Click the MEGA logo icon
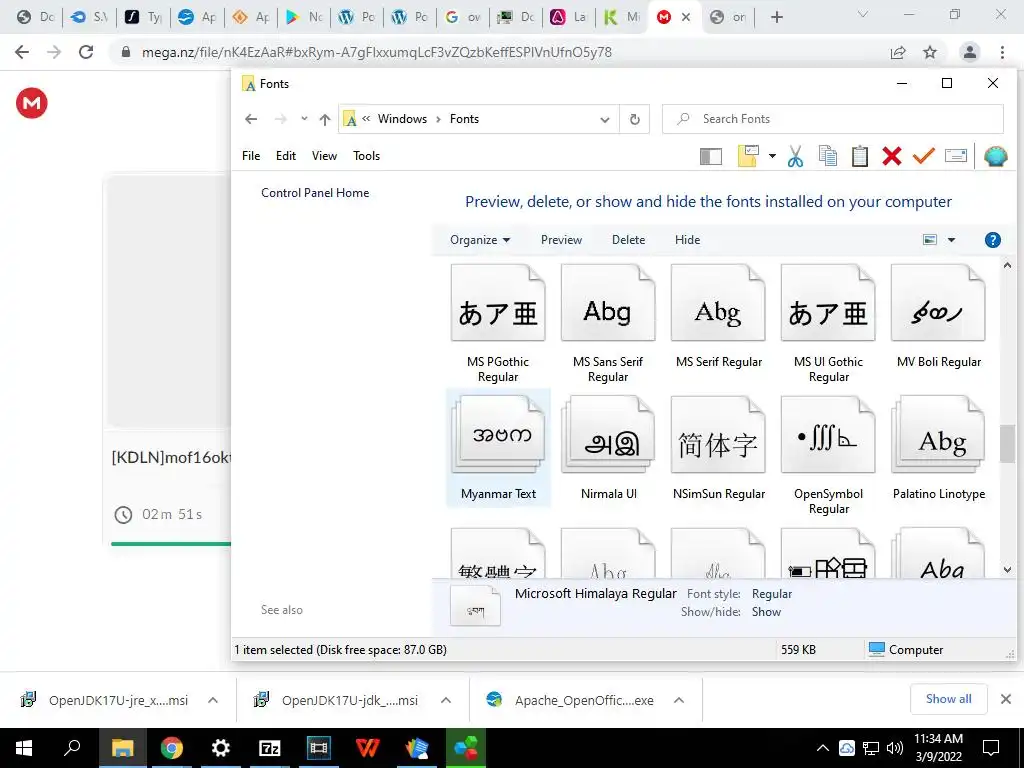This screenshot has height=768, width=1024. [x=31, y=103]
